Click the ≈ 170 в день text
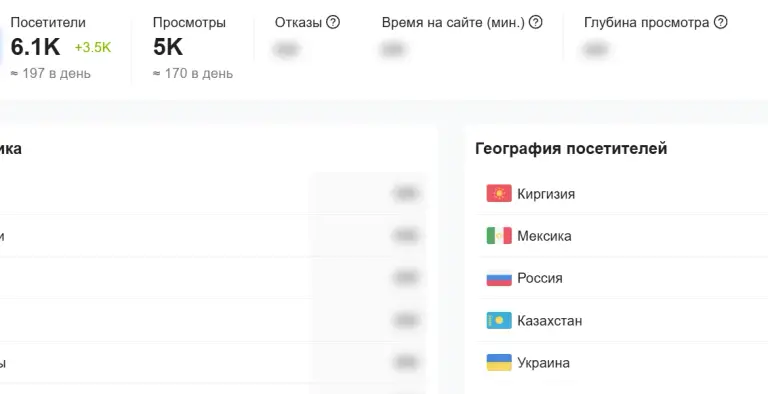Image resolution: width=768 pixels, height=394 pixels. [193, 74]
